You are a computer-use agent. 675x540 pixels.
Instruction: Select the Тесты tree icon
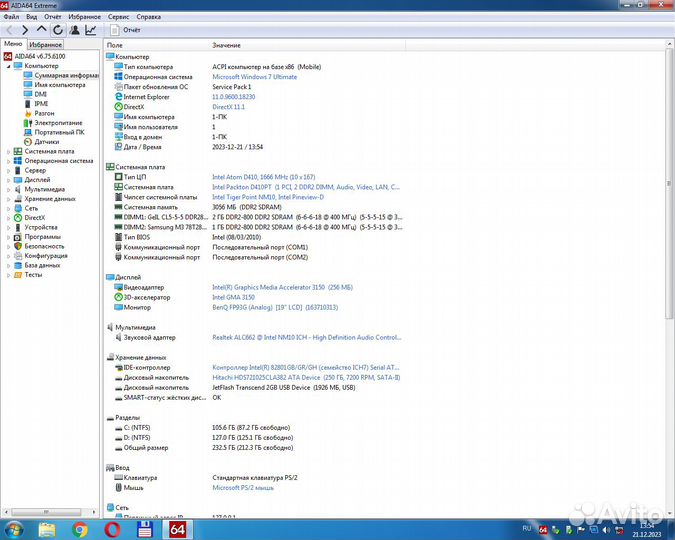pos(18,275)
